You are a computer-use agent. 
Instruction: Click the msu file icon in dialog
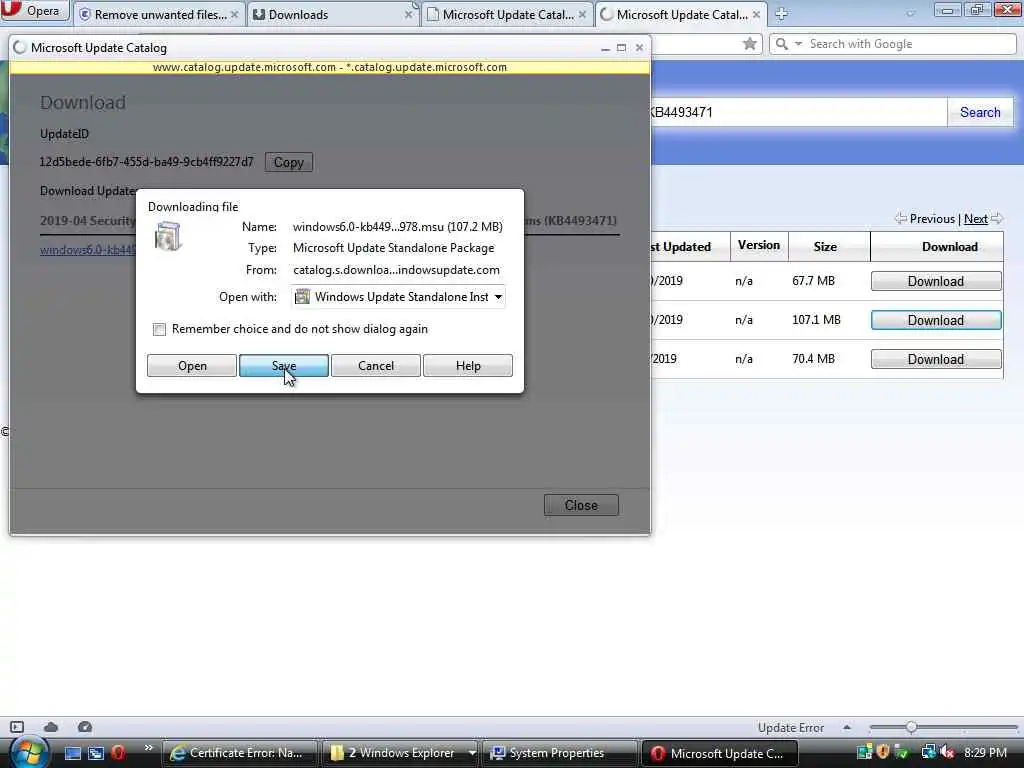(x=168, y=236)
